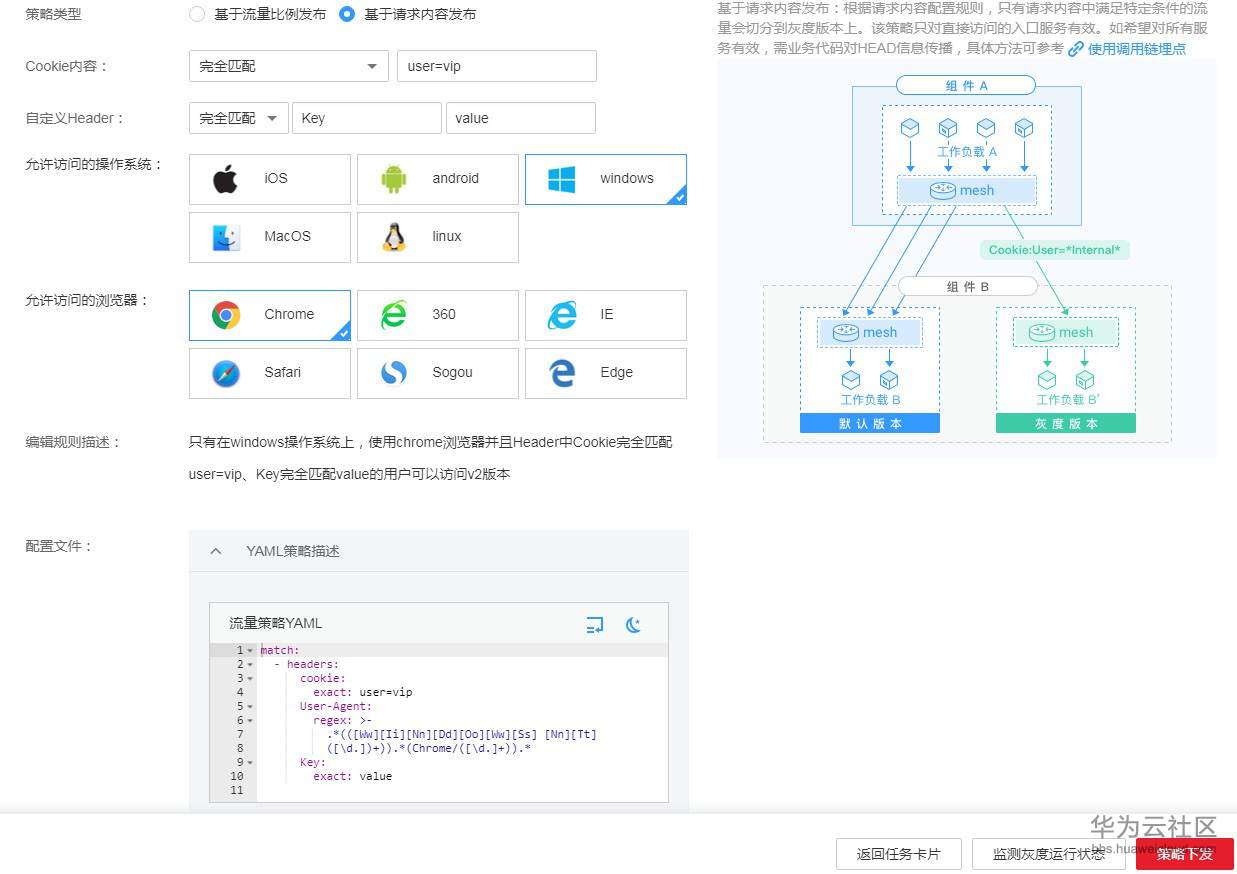Fold YAML line 2 headers block
The height and width of the screenshot is (874, 1237).
(250, 665)
